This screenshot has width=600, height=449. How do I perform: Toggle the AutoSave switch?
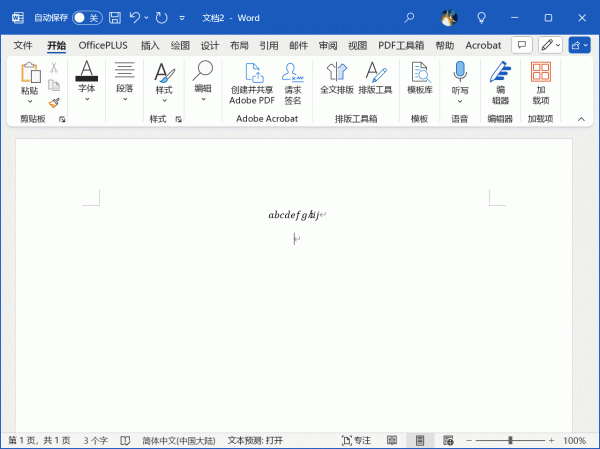tap(87, 18)
